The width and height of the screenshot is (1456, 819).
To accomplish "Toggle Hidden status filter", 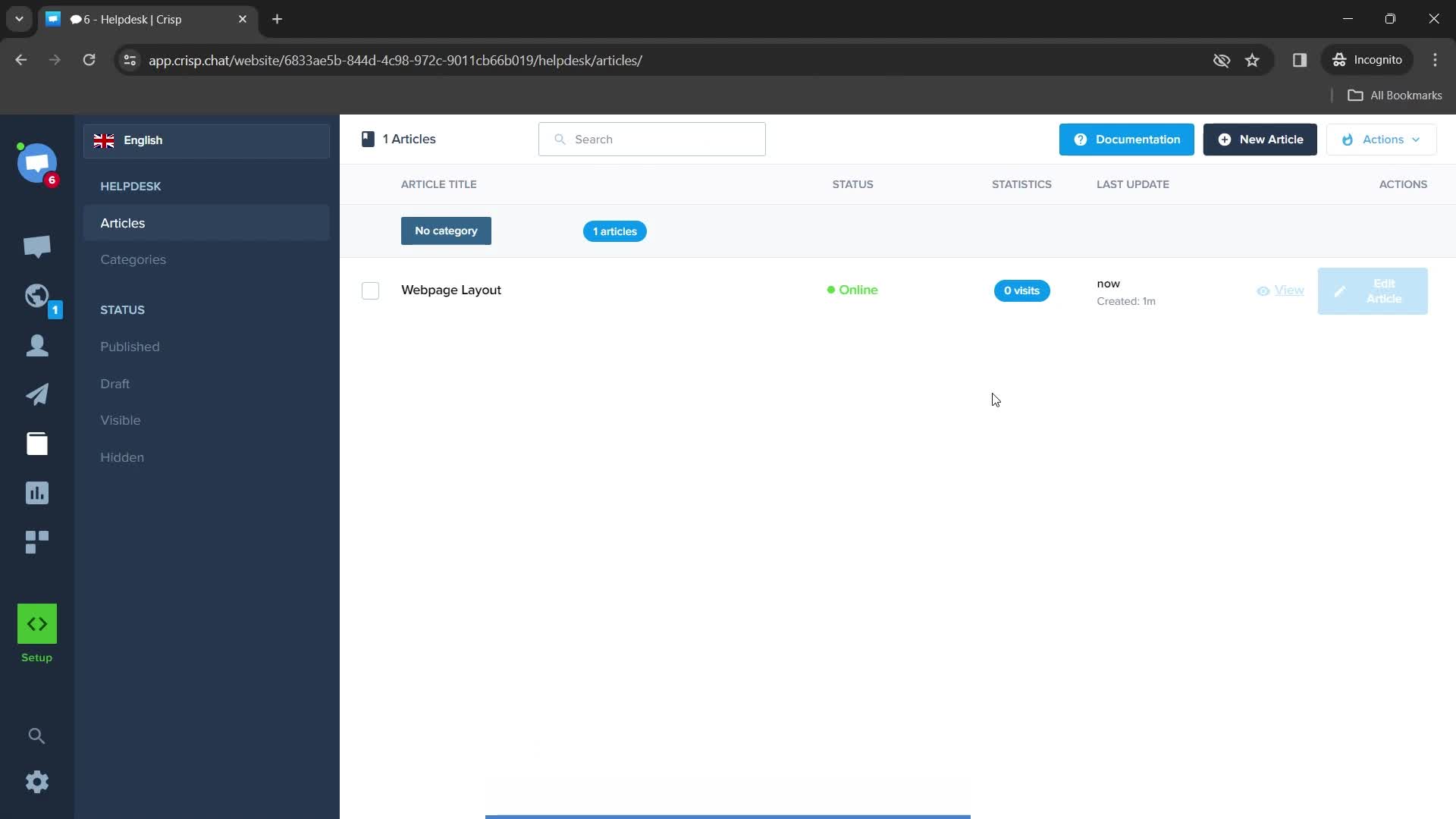I will click(x=122, y=457).
